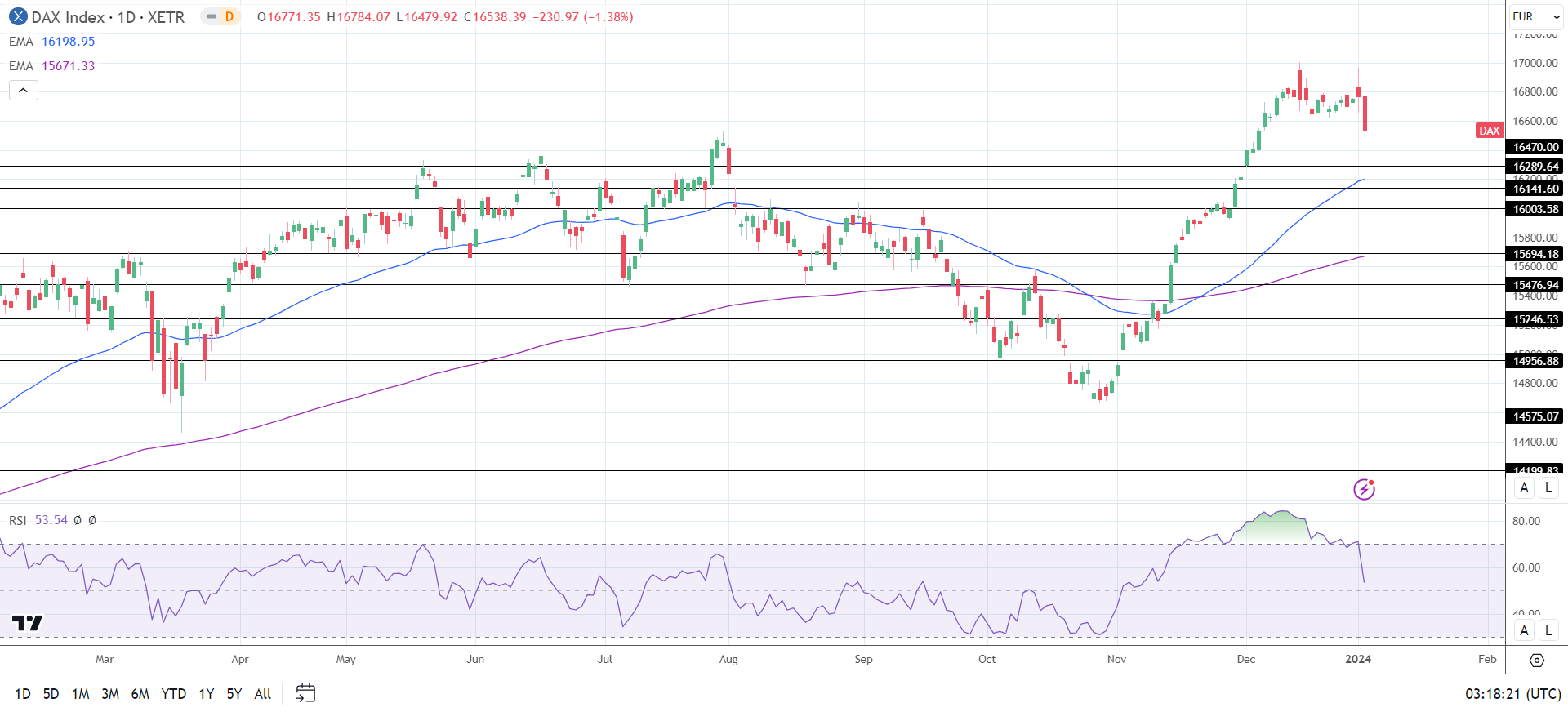Image resolution: width=1568 pixels, height=712 pixels.
Task: Select the 15476.94 horizontal line price label
Action: click(1535, 285)
